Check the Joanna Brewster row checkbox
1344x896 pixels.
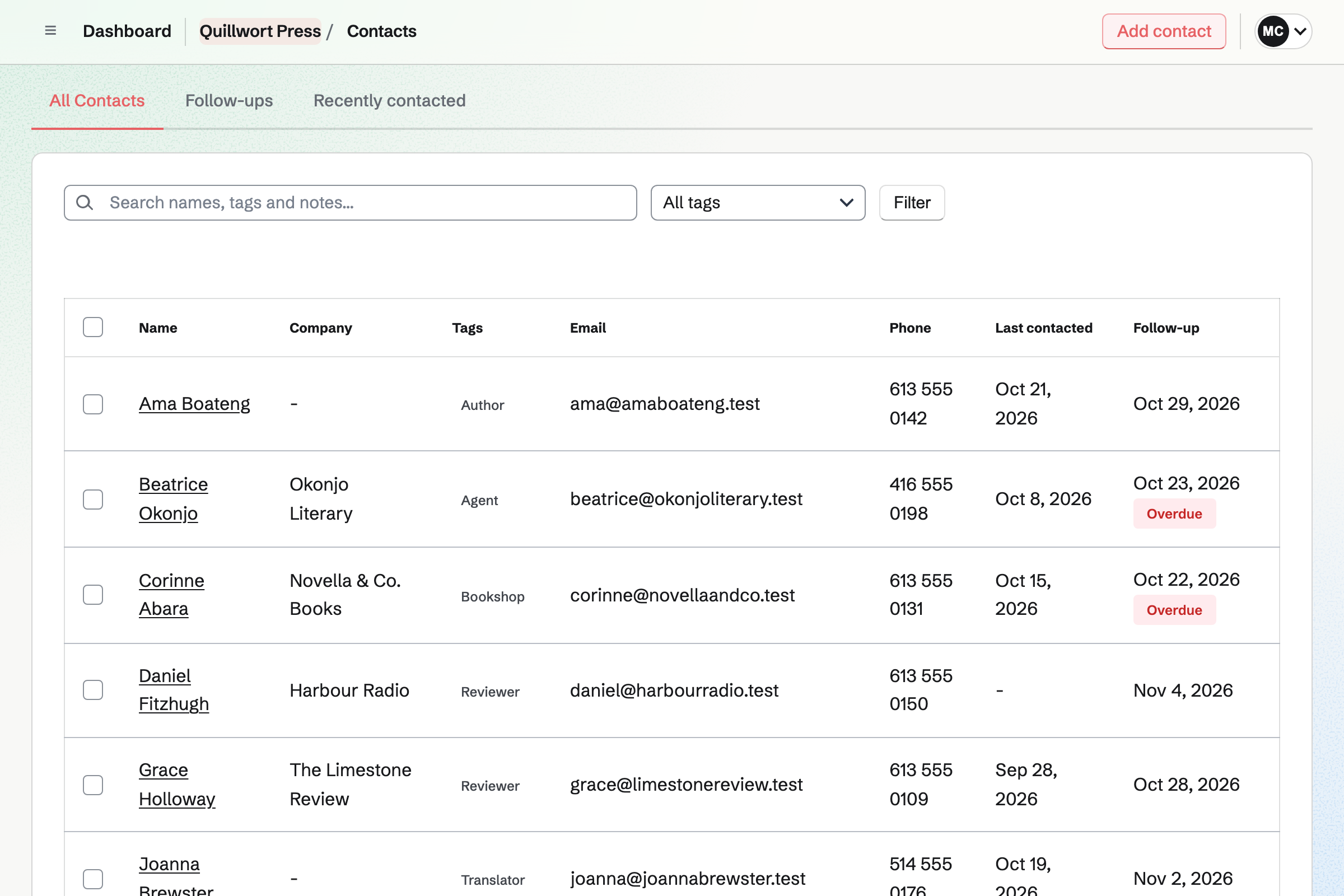[x=92, y=879]
